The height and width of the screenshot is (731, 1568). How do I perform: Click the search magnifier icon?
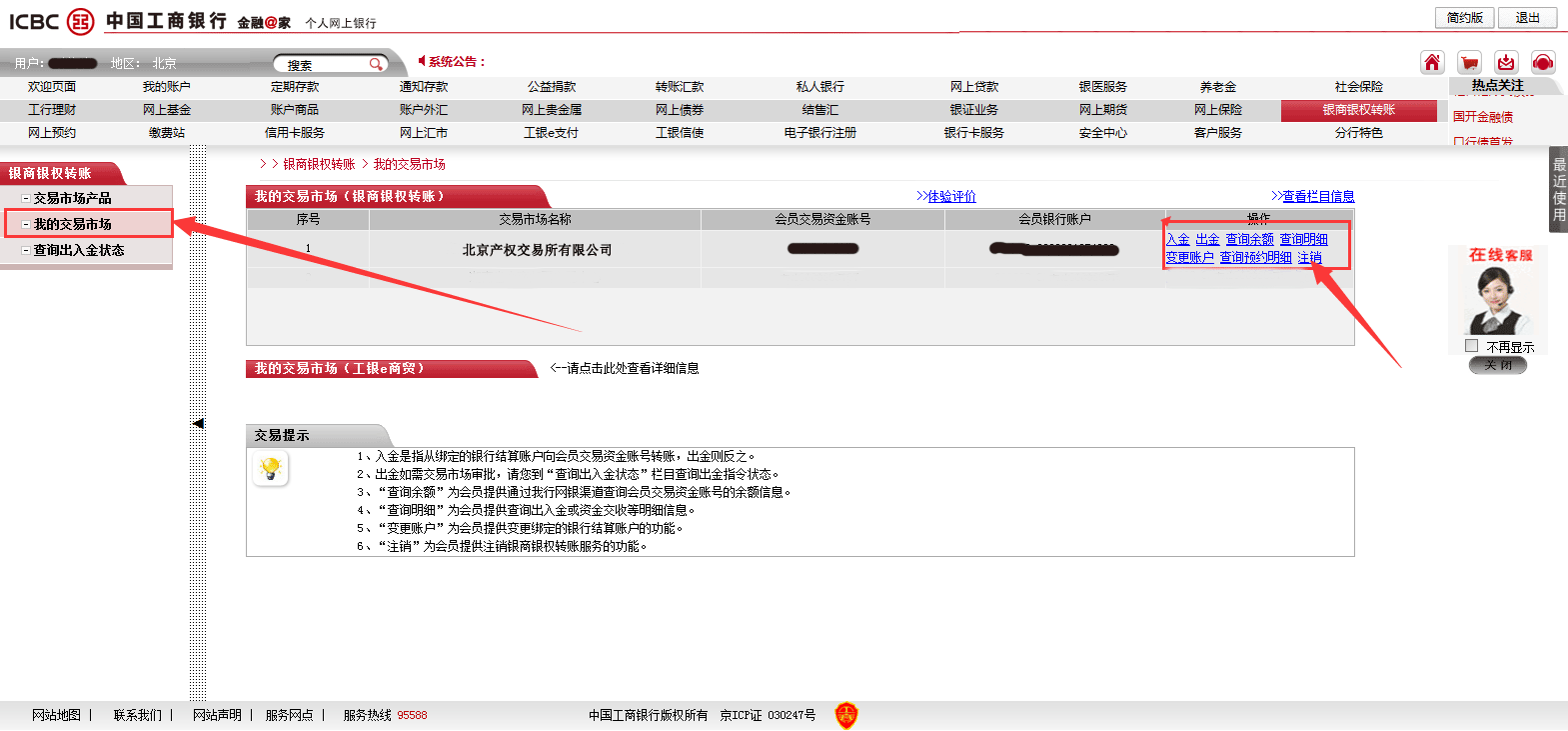pyautogui.click(x=376, y=64)
